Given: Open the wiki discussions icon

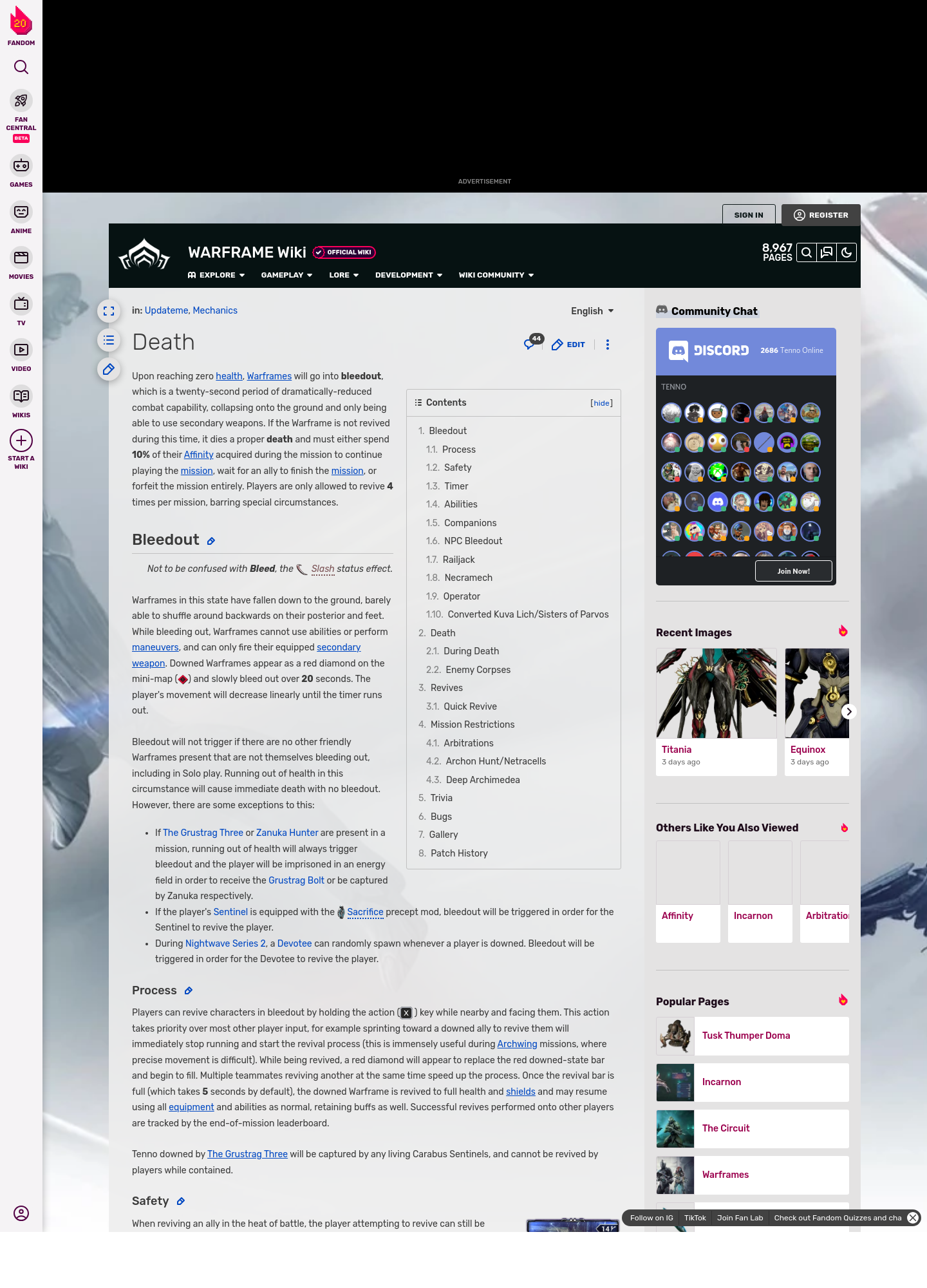Looking at the screenshot, I should pos(827,253).
